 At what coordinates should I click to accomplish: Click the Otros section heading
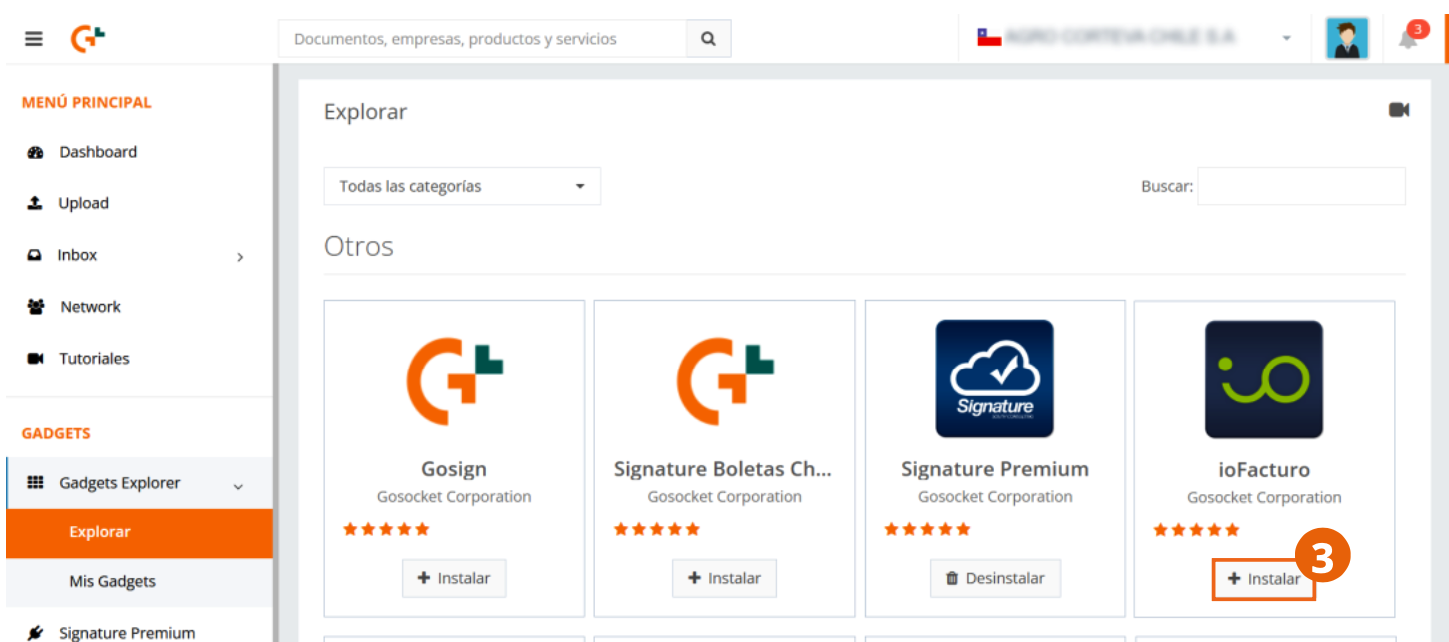(359, 246)
